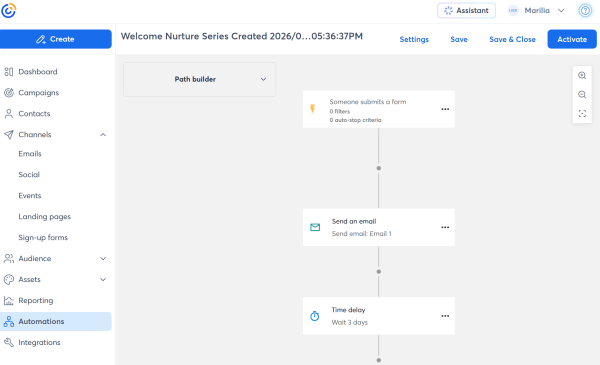The width and height of the screenshot is (600, 365).
Task: Open options menu for Time delay step
Action: coord(445,316)
